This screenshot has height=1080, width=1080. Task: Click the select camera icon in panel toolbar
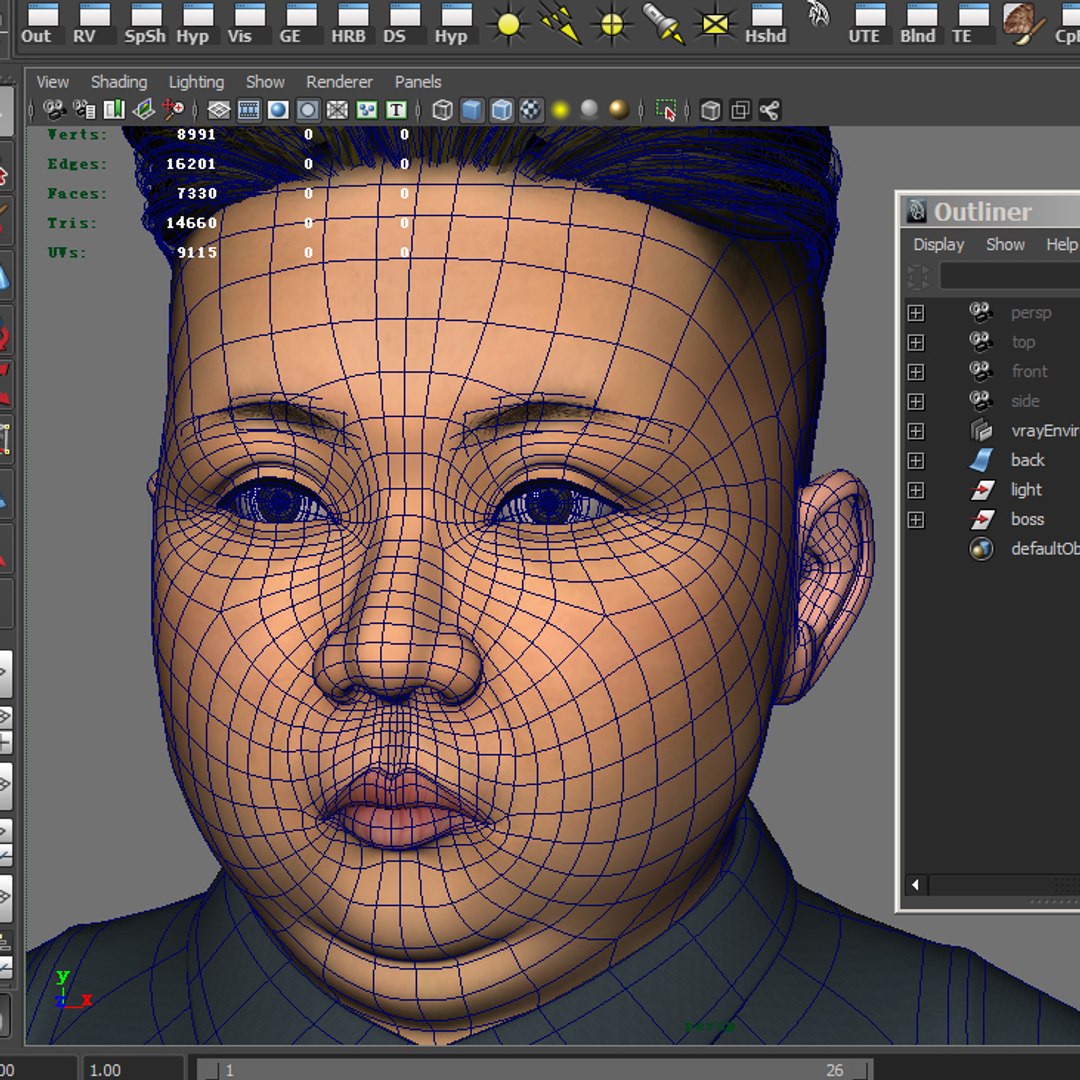[54, 110]
